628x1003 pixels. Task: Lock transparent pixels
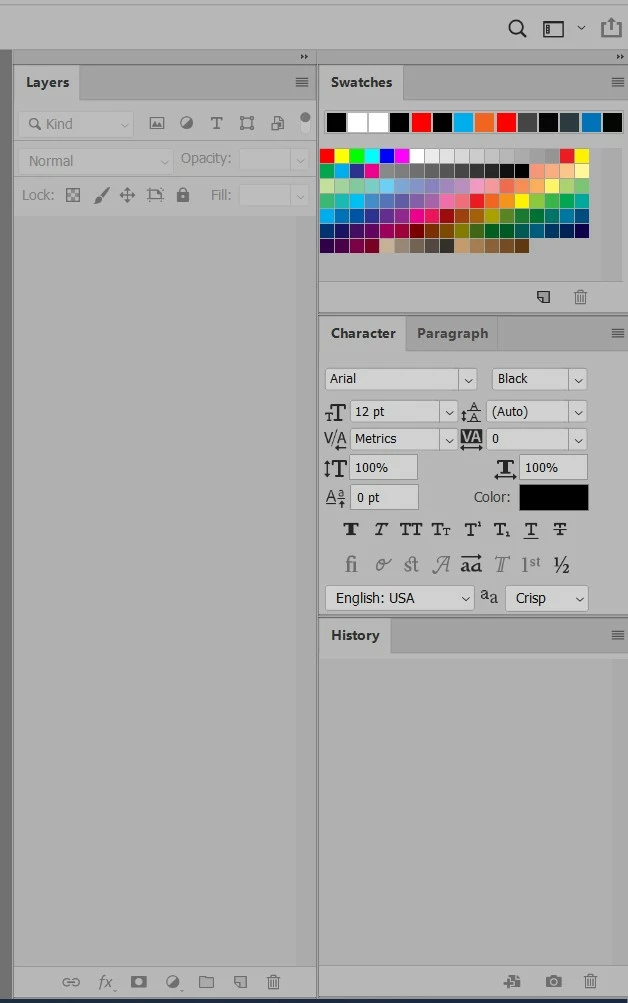pos(73,195)
